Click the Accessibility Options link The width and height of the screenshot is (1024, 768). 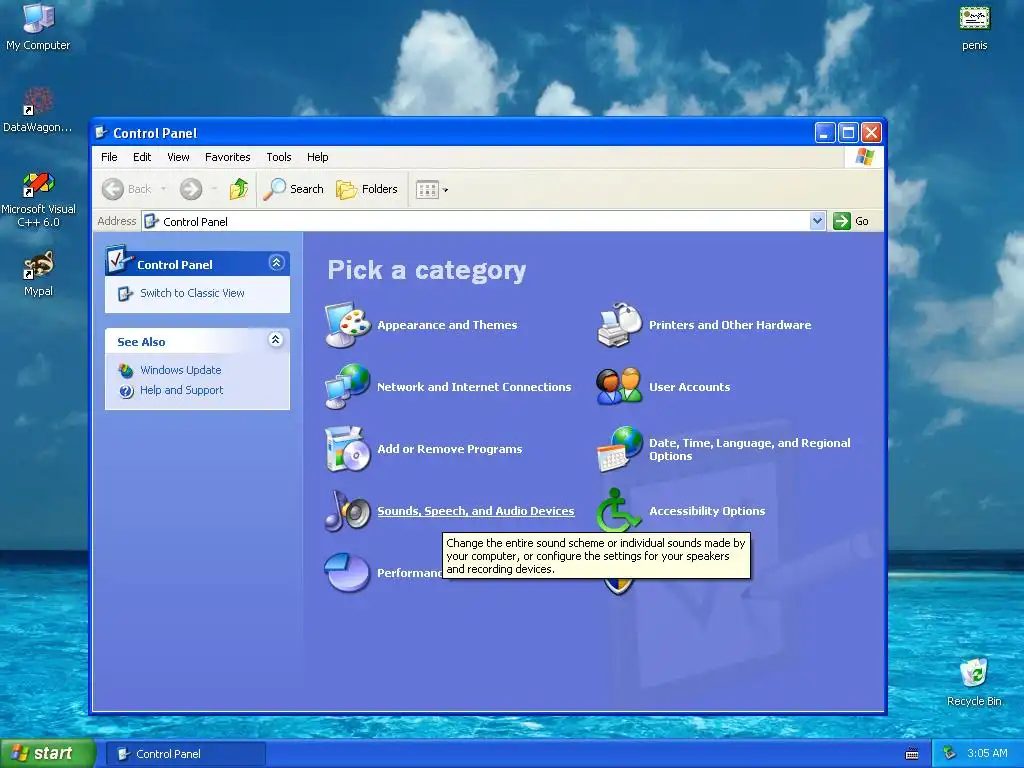tap(707, 511)
